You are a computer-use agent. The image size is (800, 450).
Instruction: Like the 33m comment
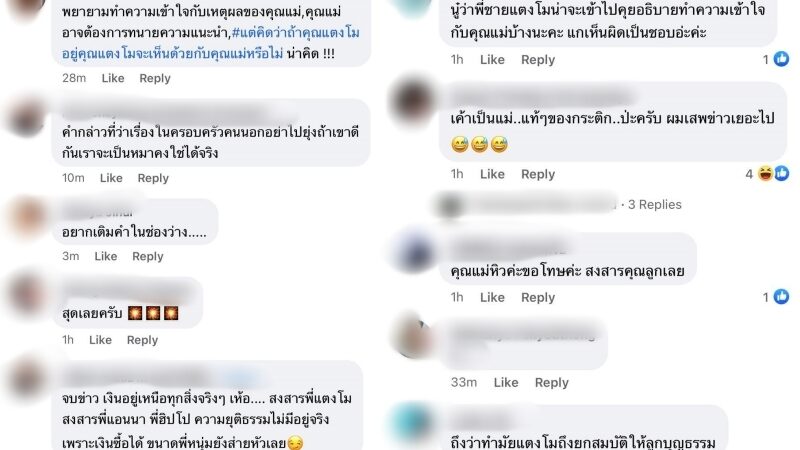[x=506, y=383]
